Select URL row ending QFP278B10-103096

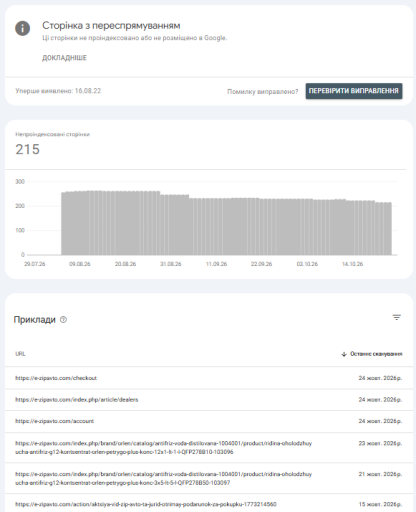(x=209, y=448)
